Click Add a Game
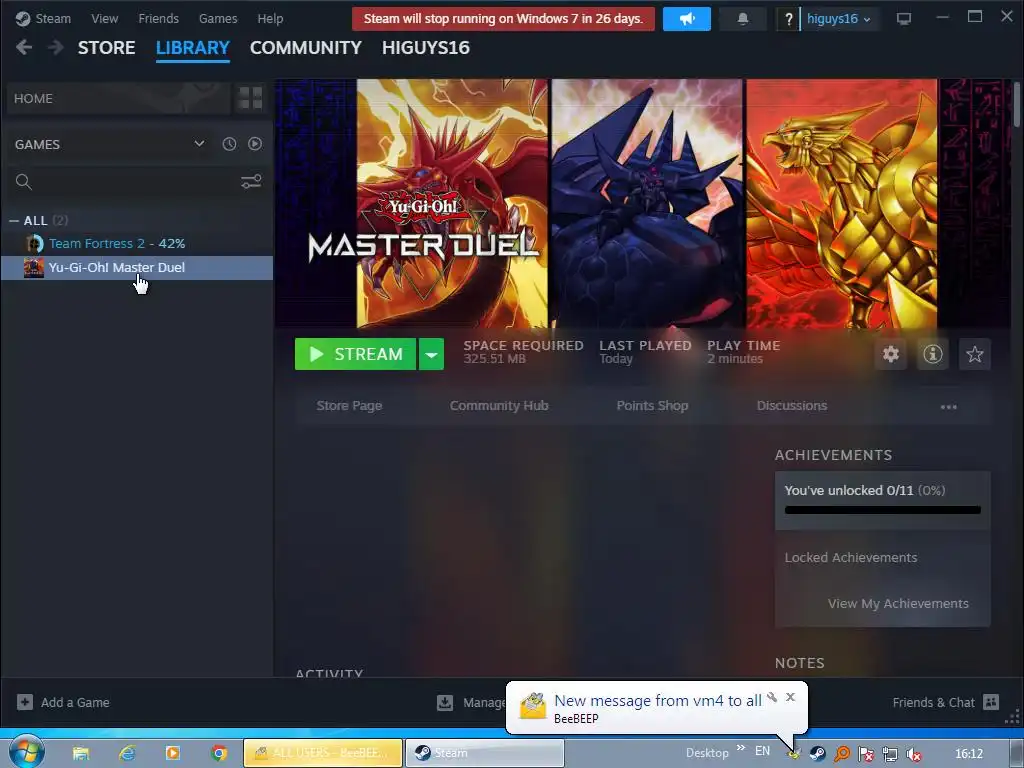Viewport: 1024px width, 768px height. tap(63, 703)
